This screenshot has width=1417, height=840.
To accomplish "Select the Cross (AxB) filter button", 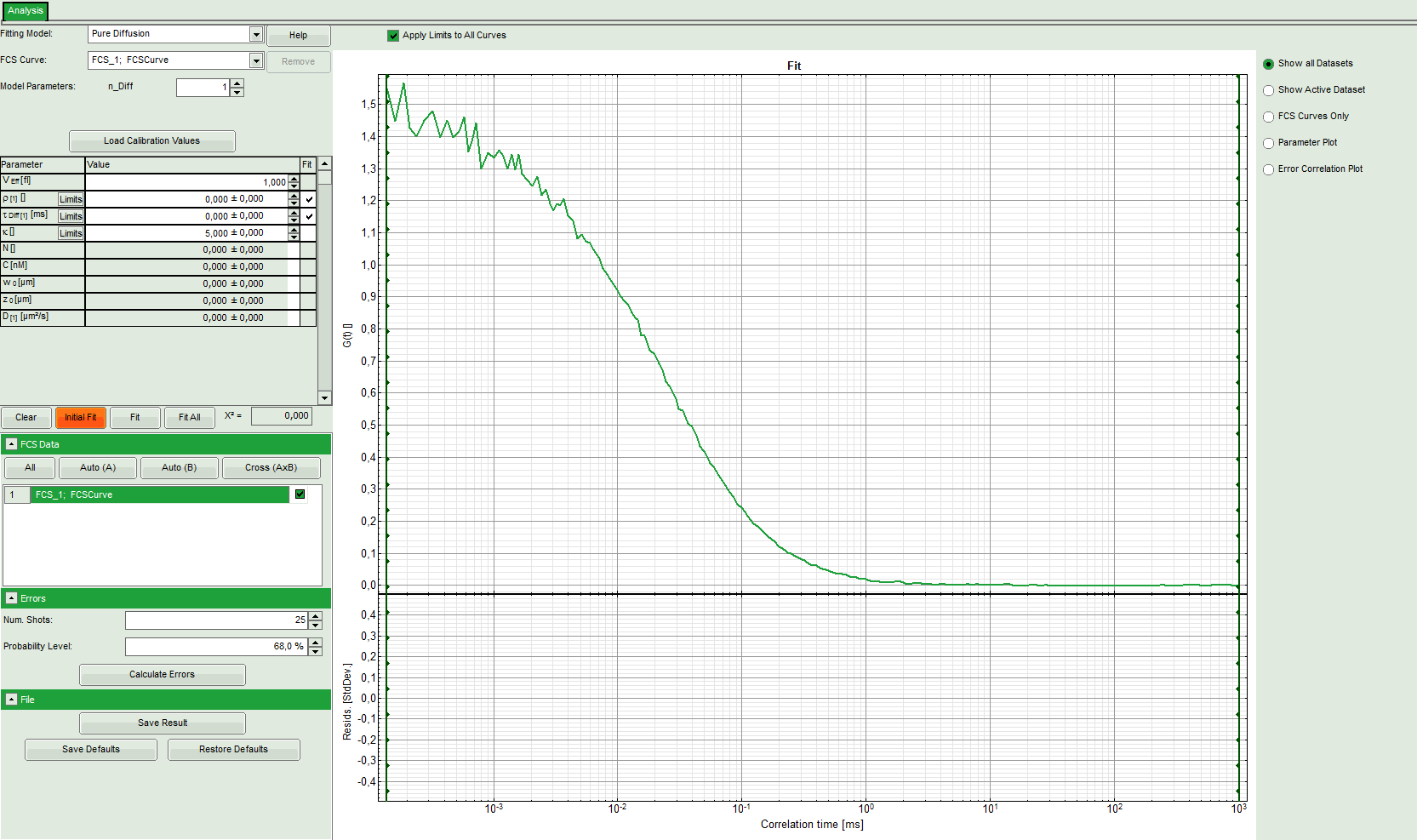I will click(x=271, y=468).
